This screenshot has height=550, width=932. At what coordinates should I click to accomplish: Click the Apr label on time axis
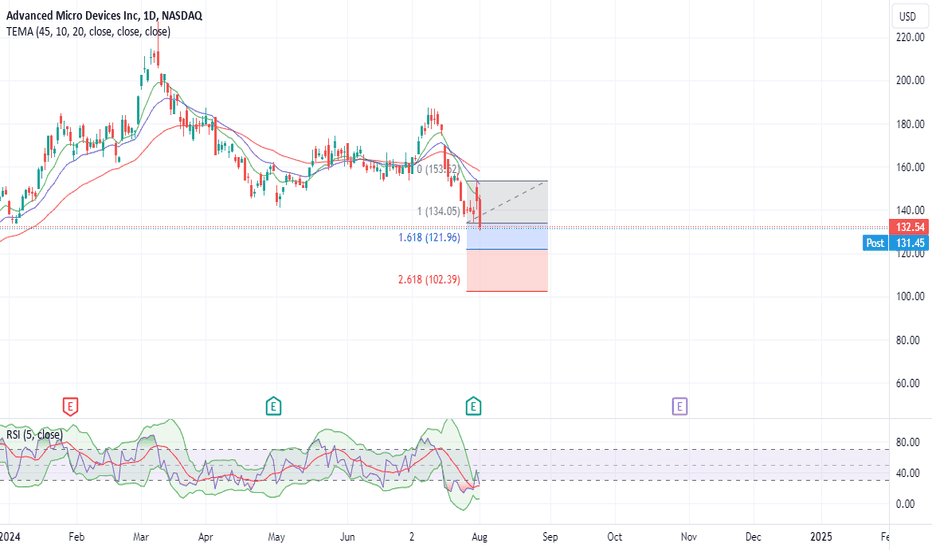(205, 537)
